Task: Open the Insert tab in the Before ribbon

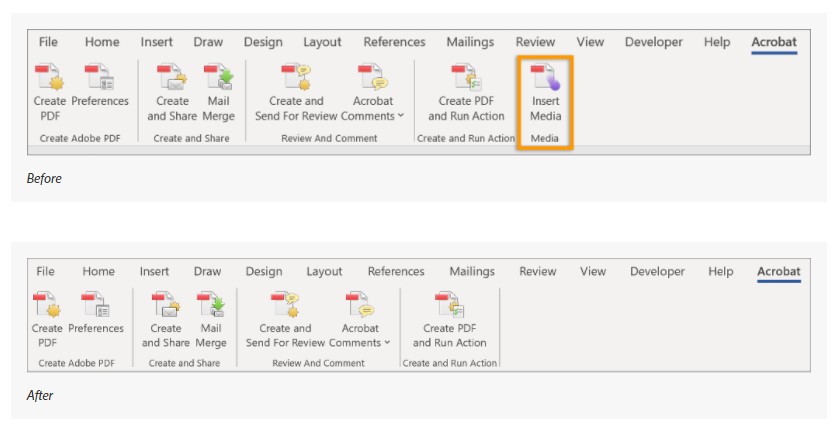Action: (x=156, y=42)
